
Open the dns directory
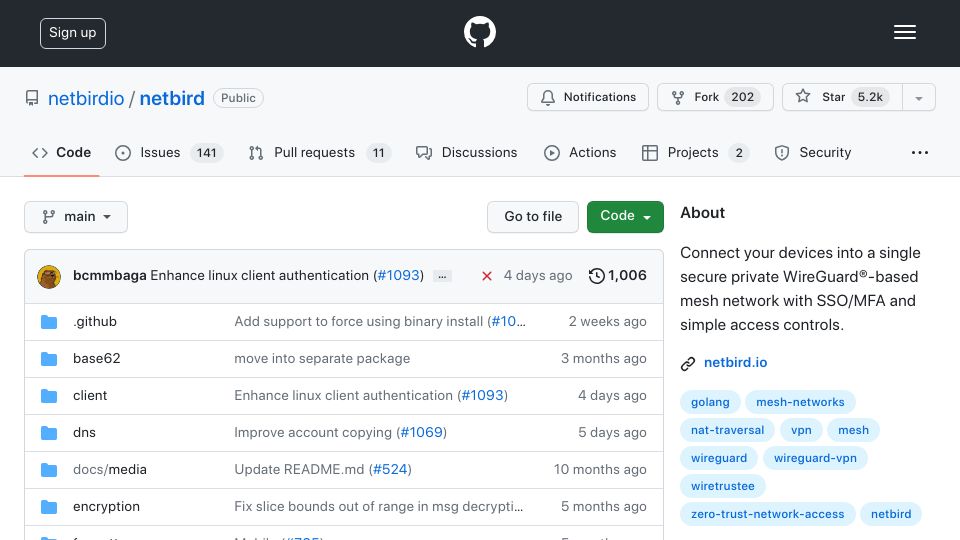click(84, 432)
